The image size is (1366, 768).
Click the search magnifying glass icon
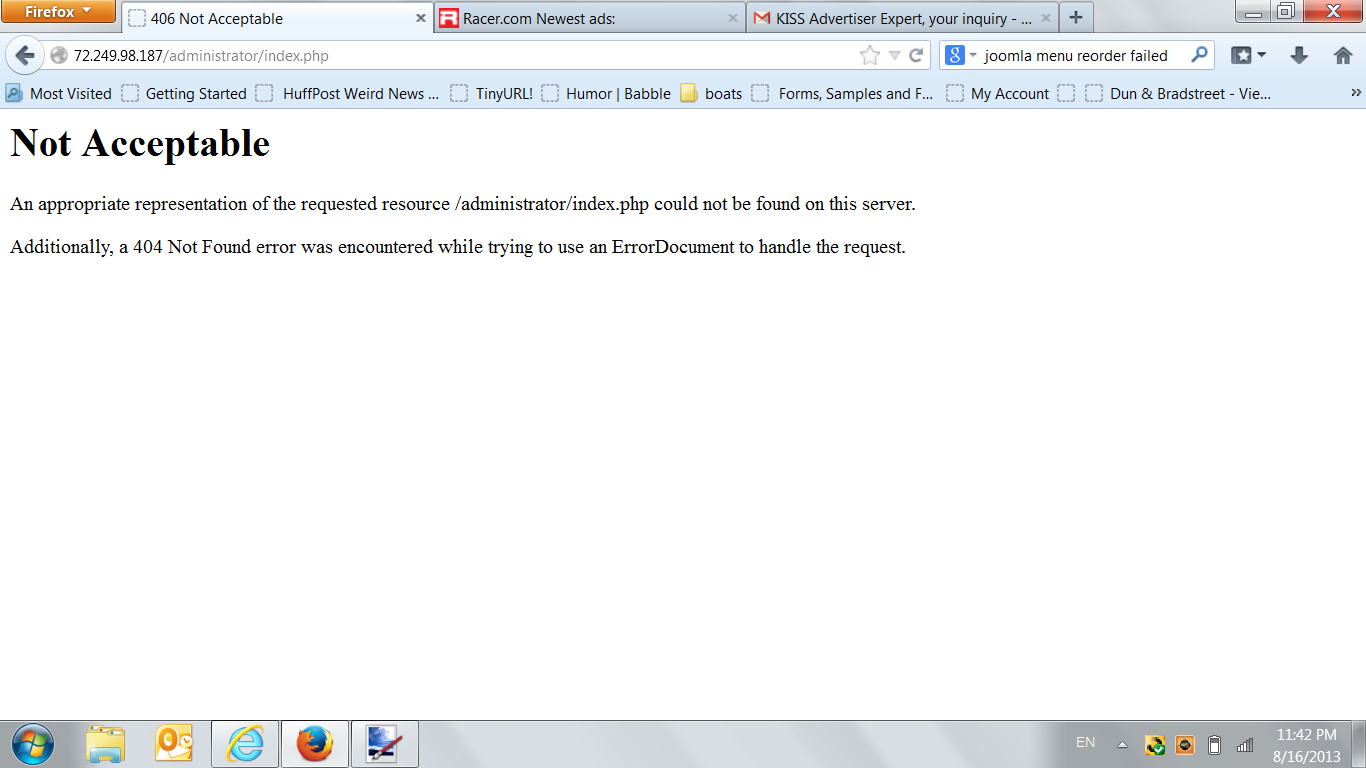1199,56
